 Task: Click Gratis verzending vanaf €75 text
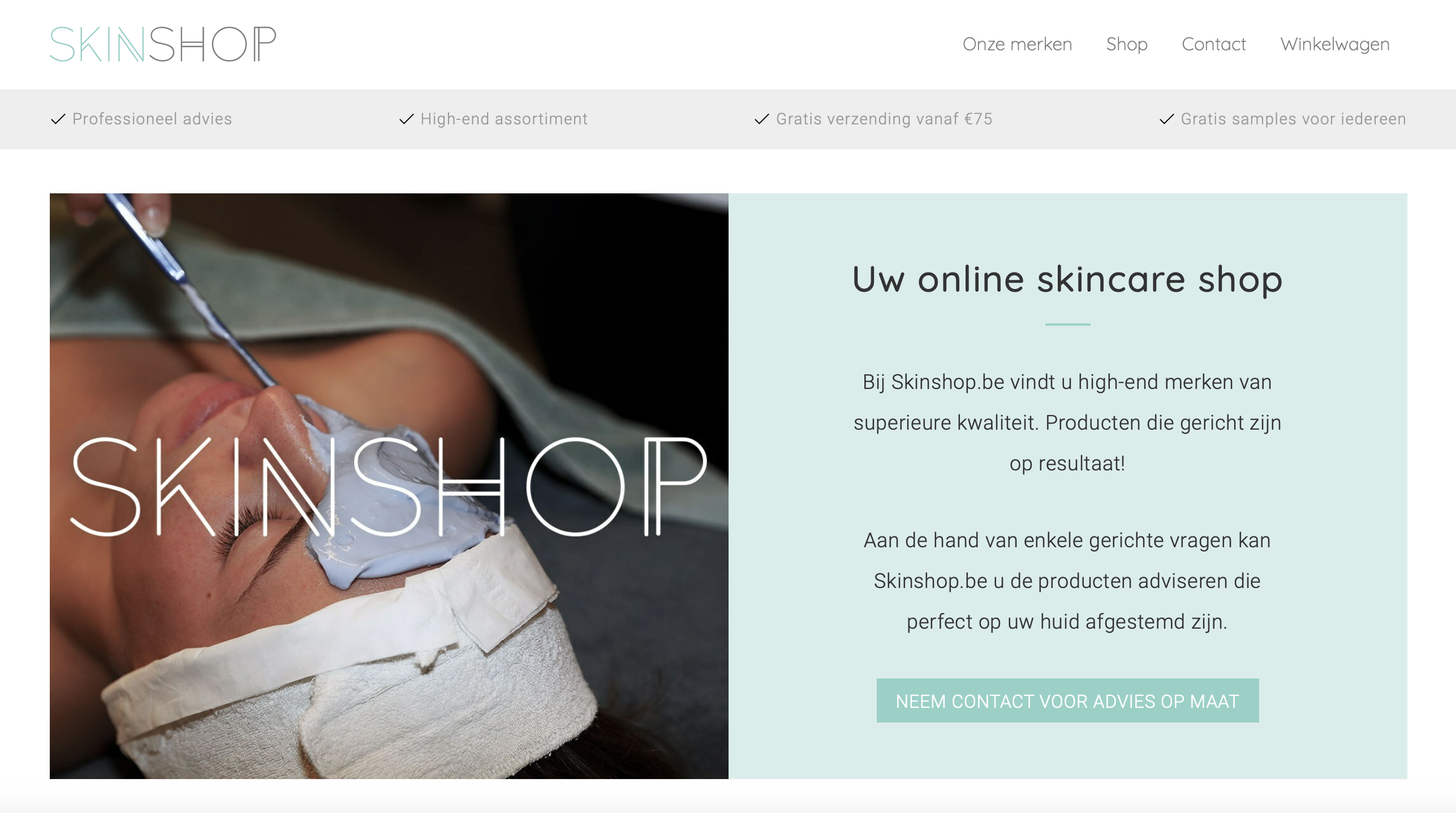pos(884,119)
